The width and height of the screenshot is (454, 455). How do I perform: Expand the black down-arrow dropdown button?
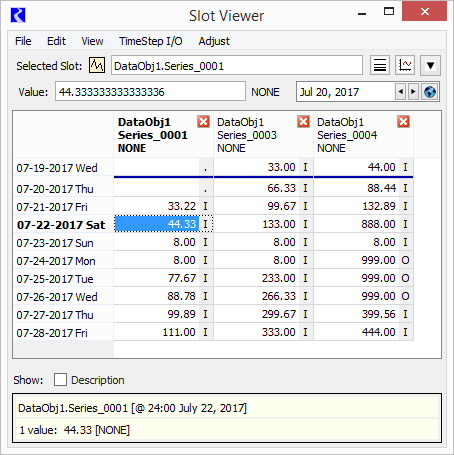[430, 65]
